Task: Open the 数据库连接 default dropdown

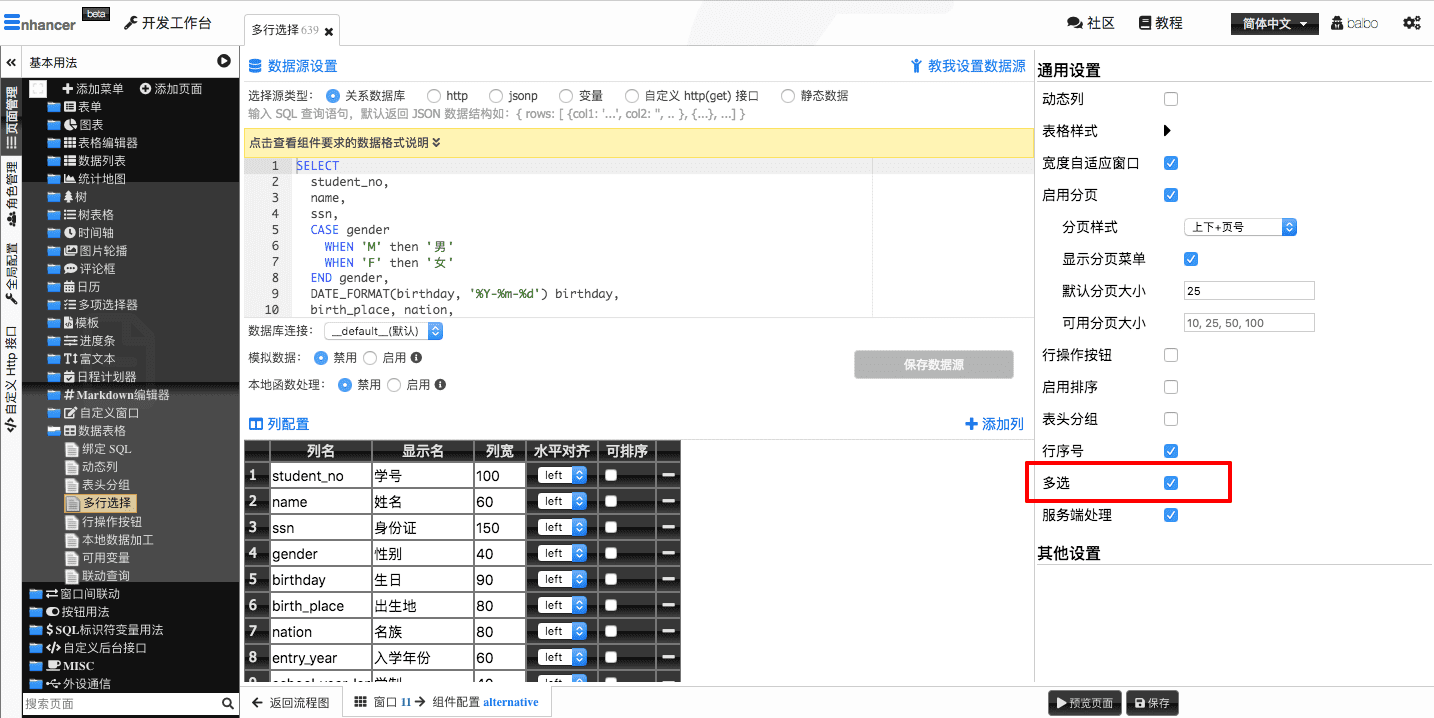Action: (x=383, y=331)
